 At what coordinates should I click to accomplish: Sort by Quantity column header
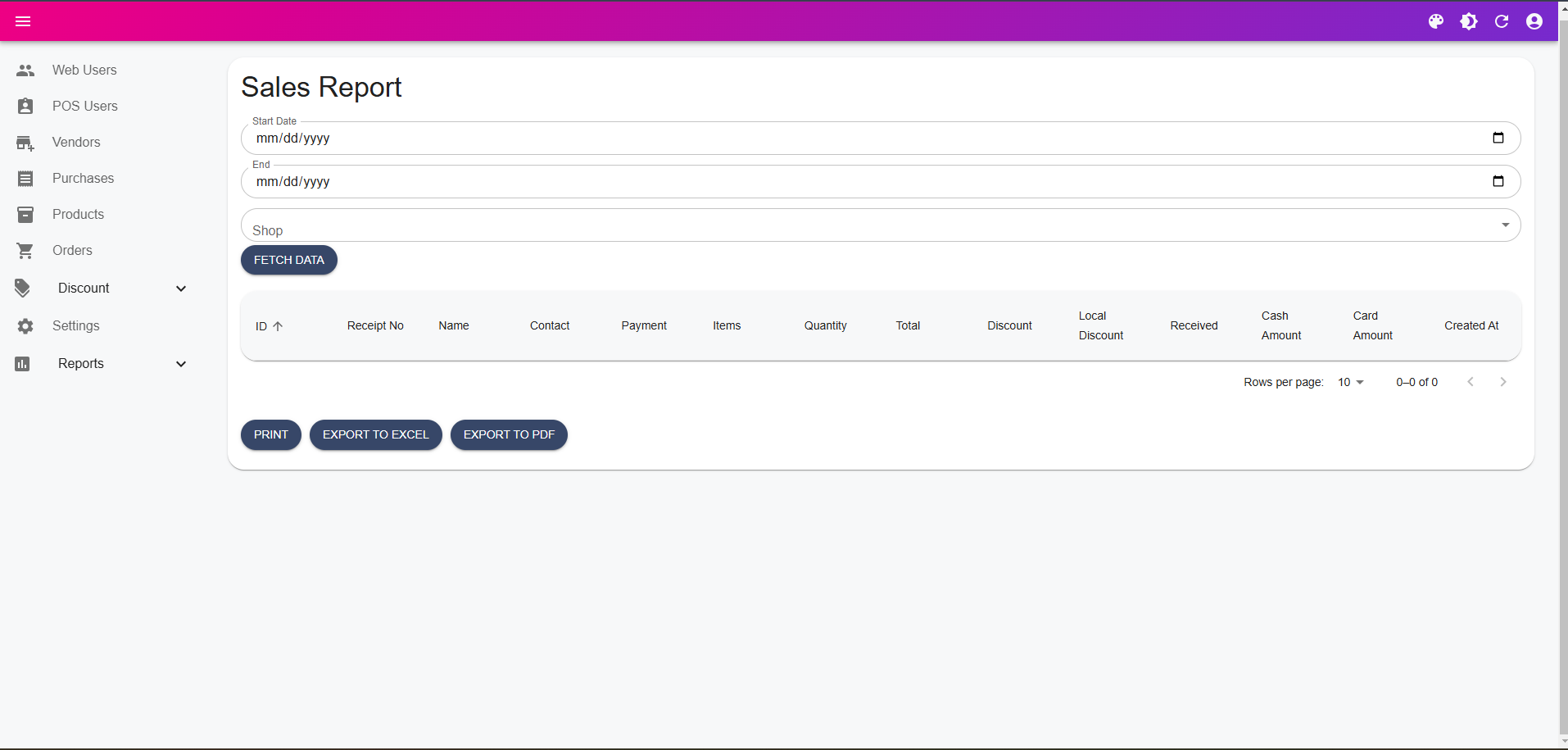tap(826, 326)
